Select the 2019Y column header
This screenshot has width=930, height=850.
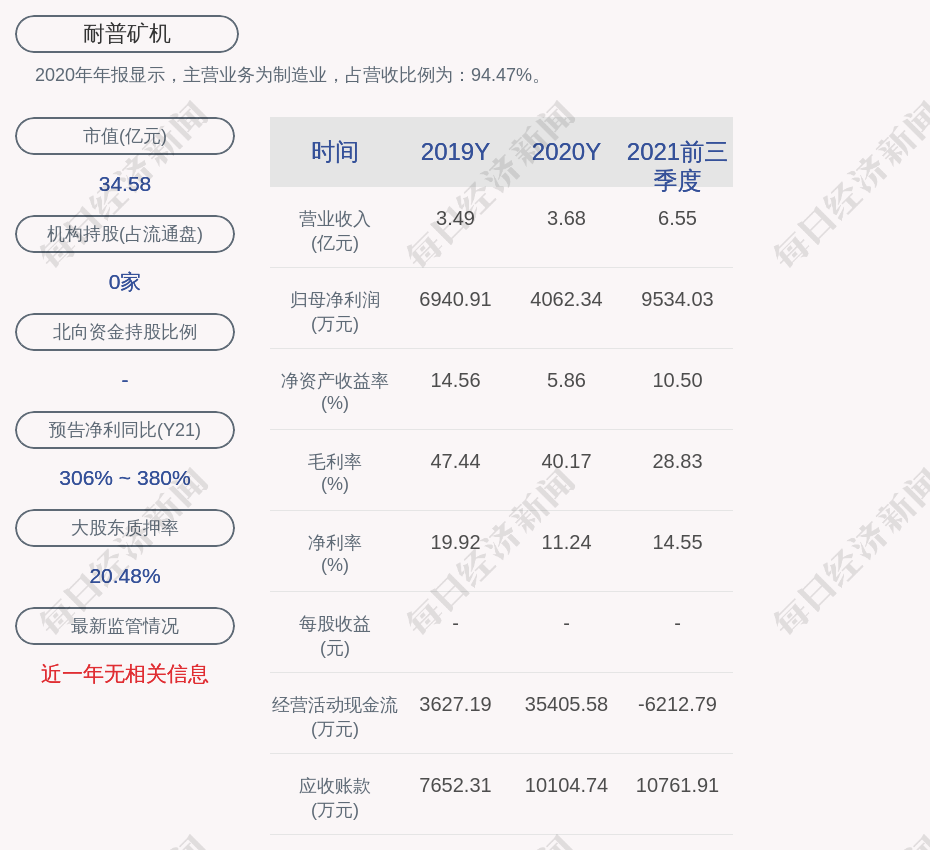click(x=455, y=152)
